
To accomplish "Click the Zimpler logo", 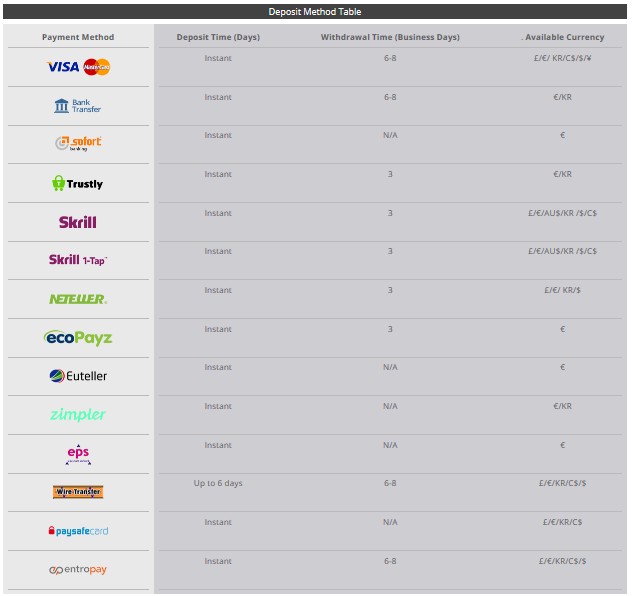I will [78, 414].
